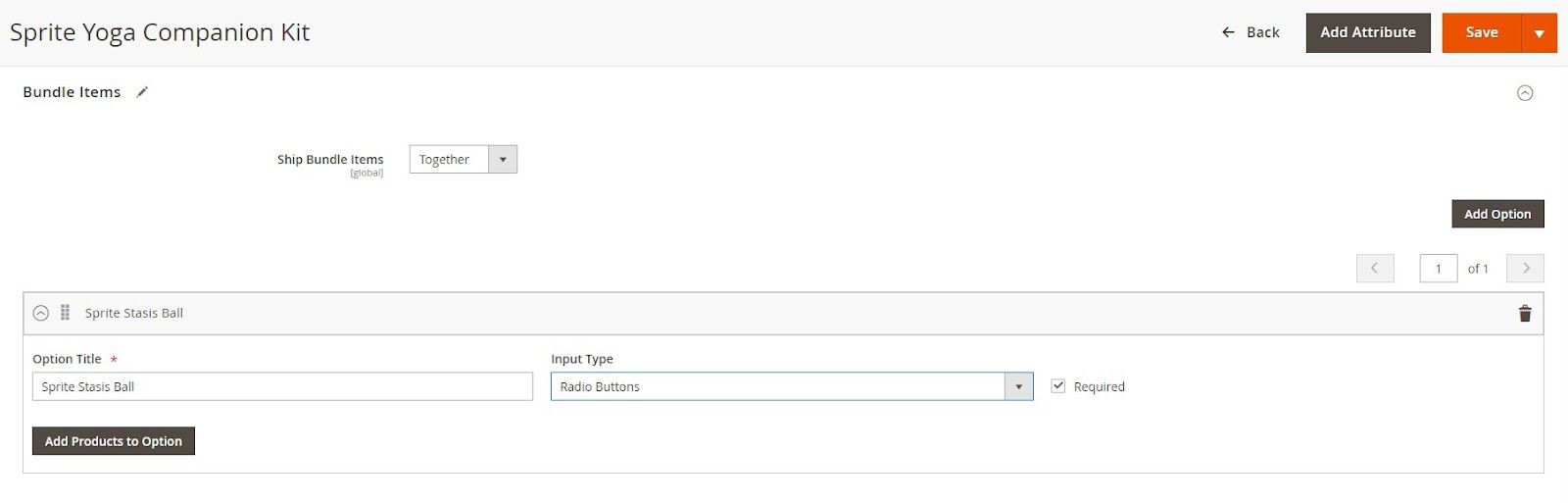The width and height of the screenshot is (1568, 503).
Task: Collapse the Sprite Stasis Ball option
Action: [x=40, y=313]
